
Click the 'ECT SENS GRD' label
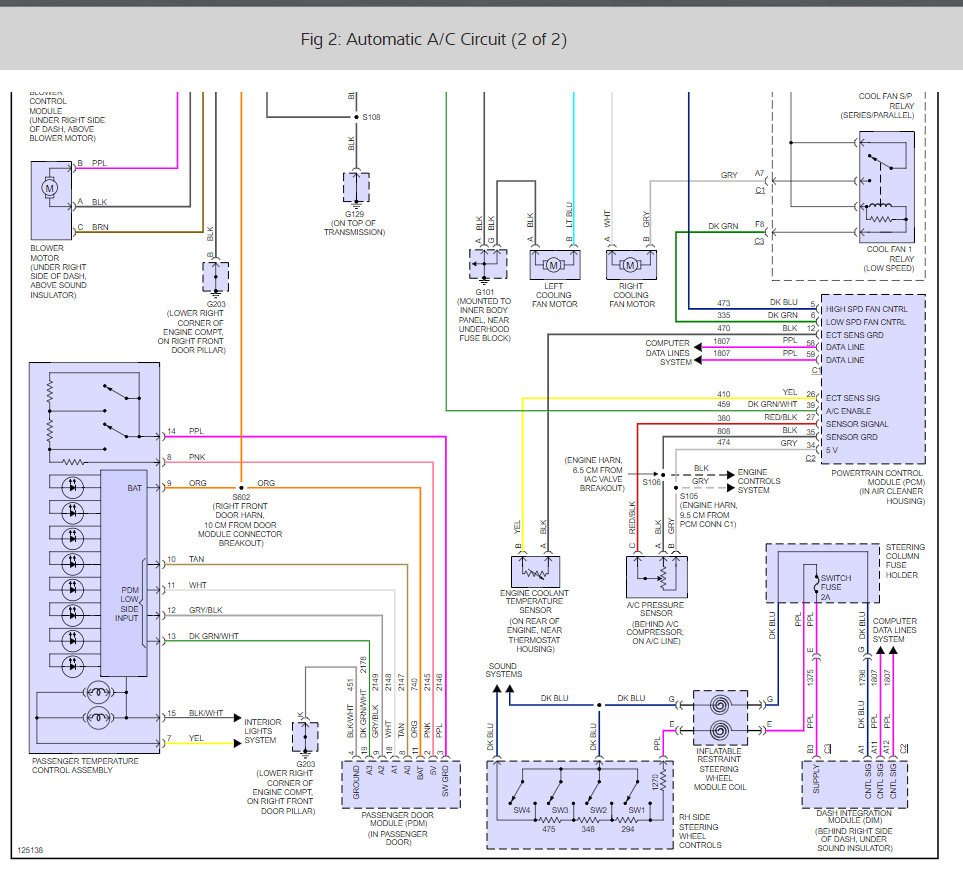click(x=854, y=335)
